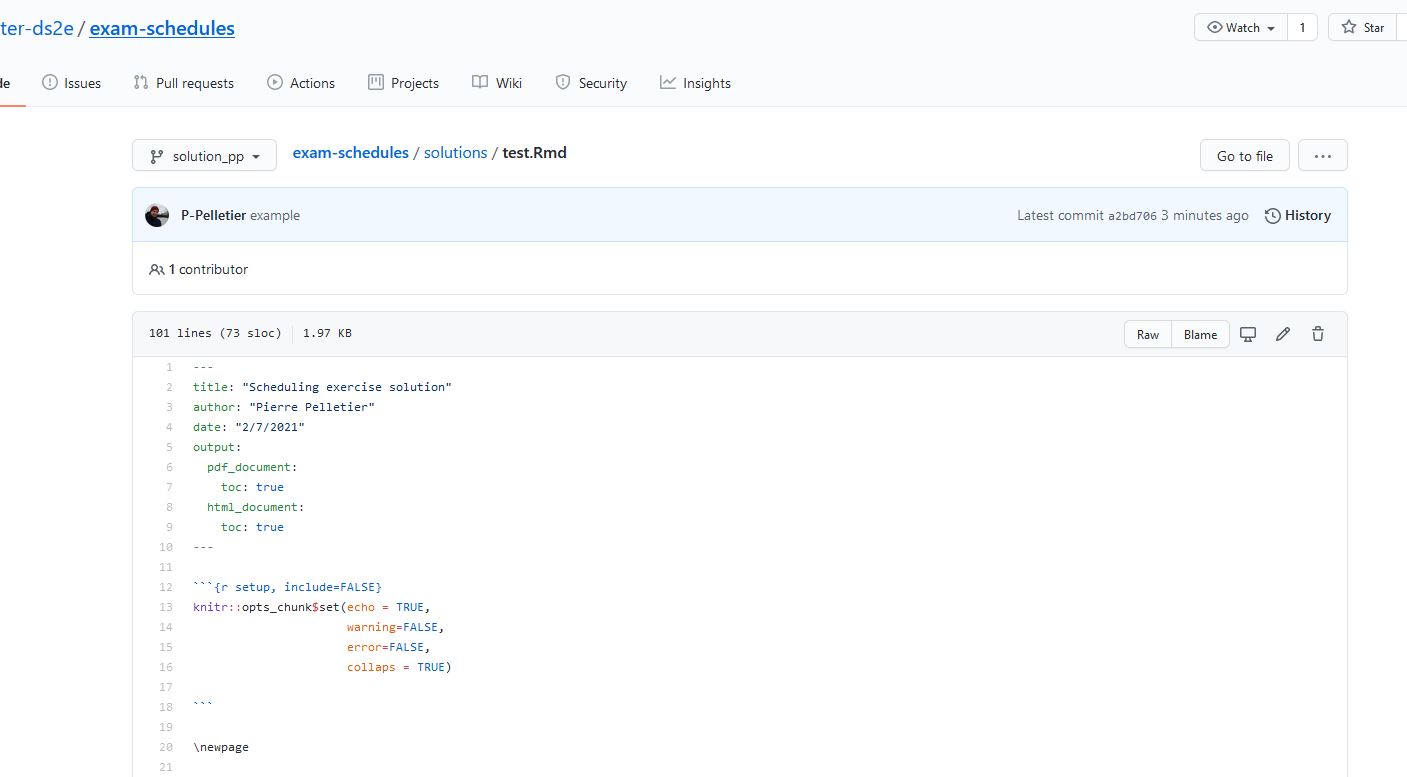Click the Blame button
1407x777 pixels.
coord(1200,334)
